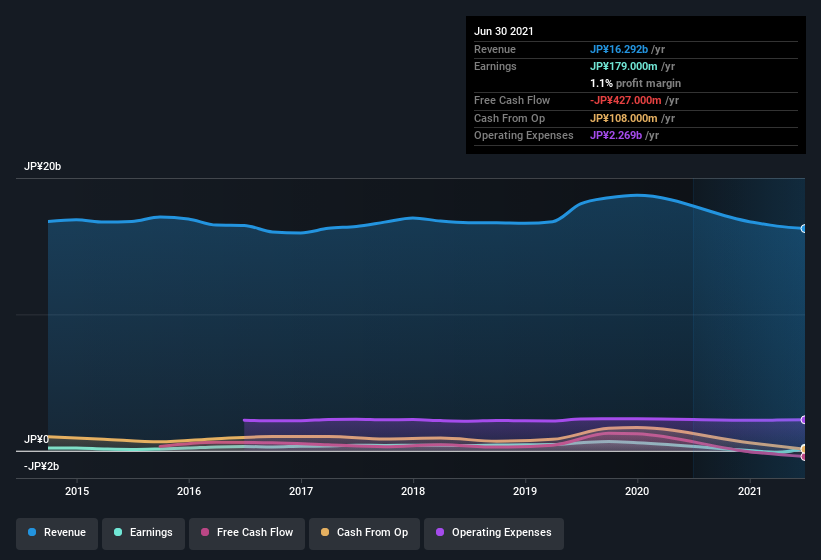Click the JP¥108.000m cash from op value
This screenshot has height=560, width=821.
click(624, 118)
